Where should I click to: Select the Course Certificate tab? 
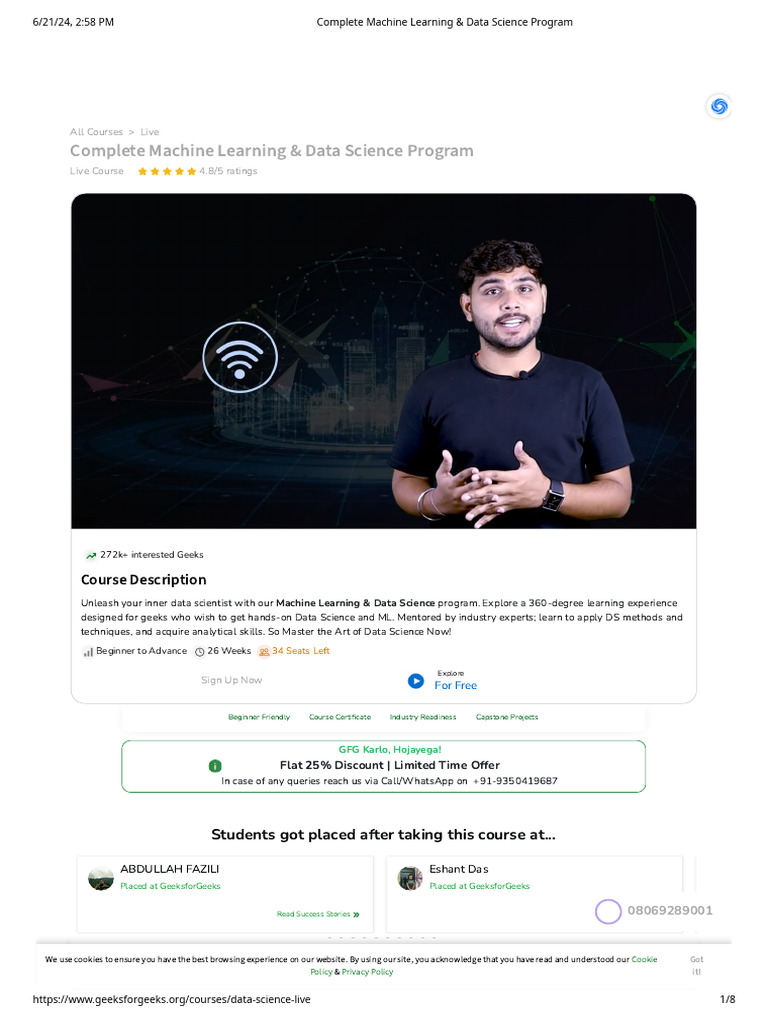[x=340, y=717]
